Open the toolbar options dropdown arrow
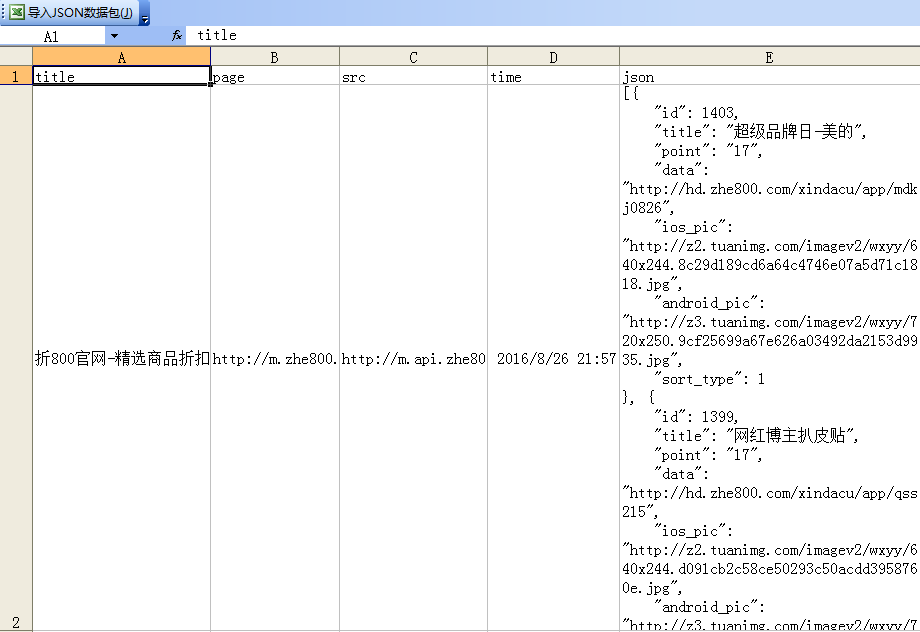This screenshot has height=632, width=920. tap(145, 18)
